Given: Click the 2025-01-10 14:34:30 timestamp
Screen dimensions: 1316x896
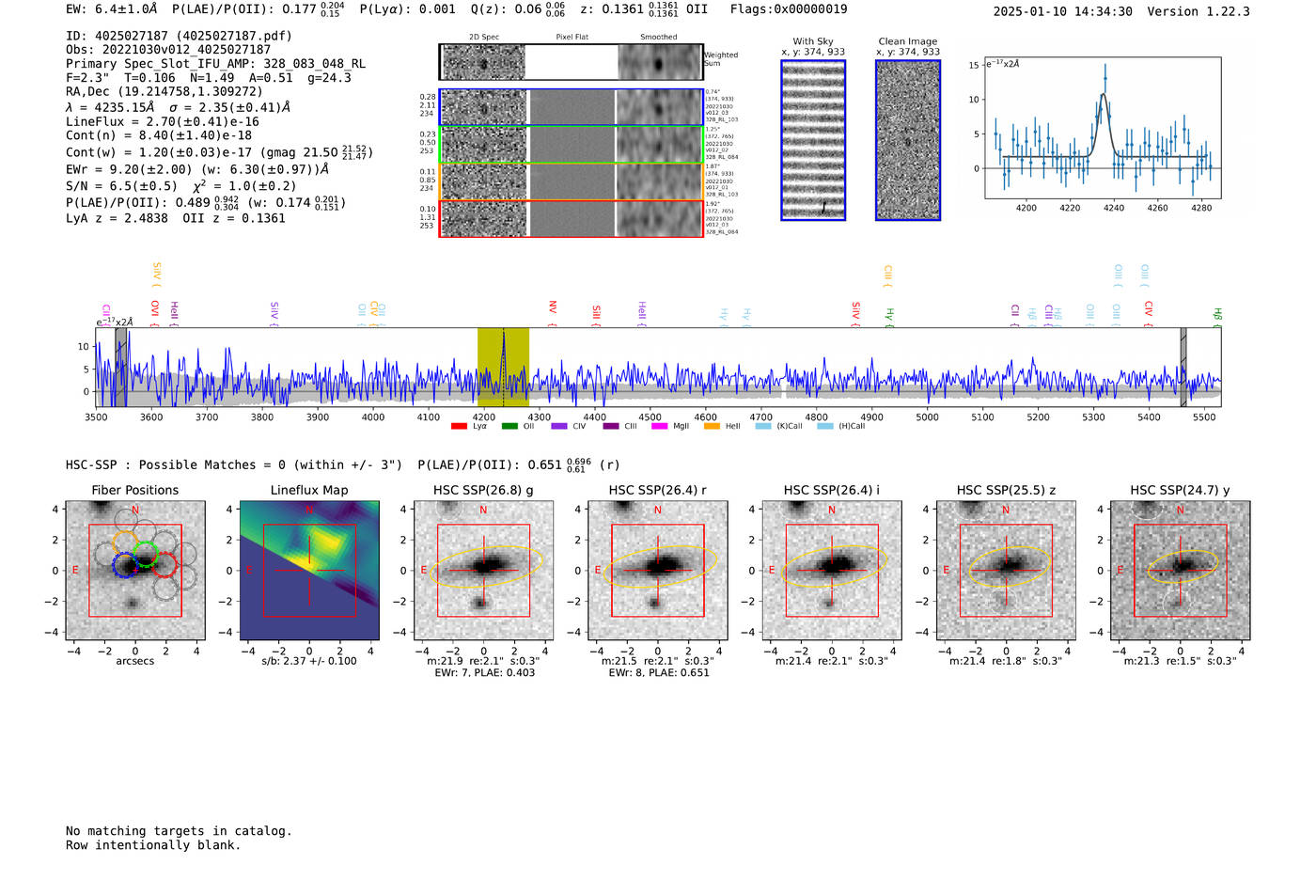Looking at the screenshot, I should [x=1063, y=11].
